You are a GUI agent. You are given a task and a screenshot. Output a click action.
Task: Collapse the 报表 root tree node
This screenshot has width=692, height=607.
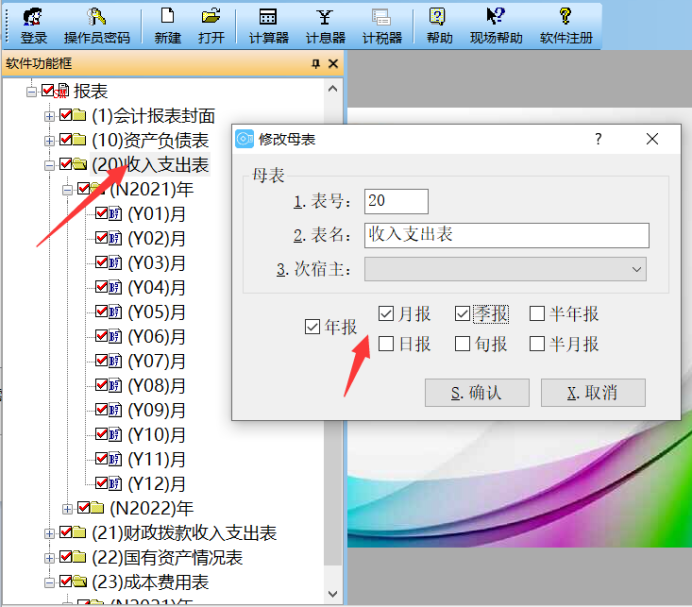(x=31, y=92)
